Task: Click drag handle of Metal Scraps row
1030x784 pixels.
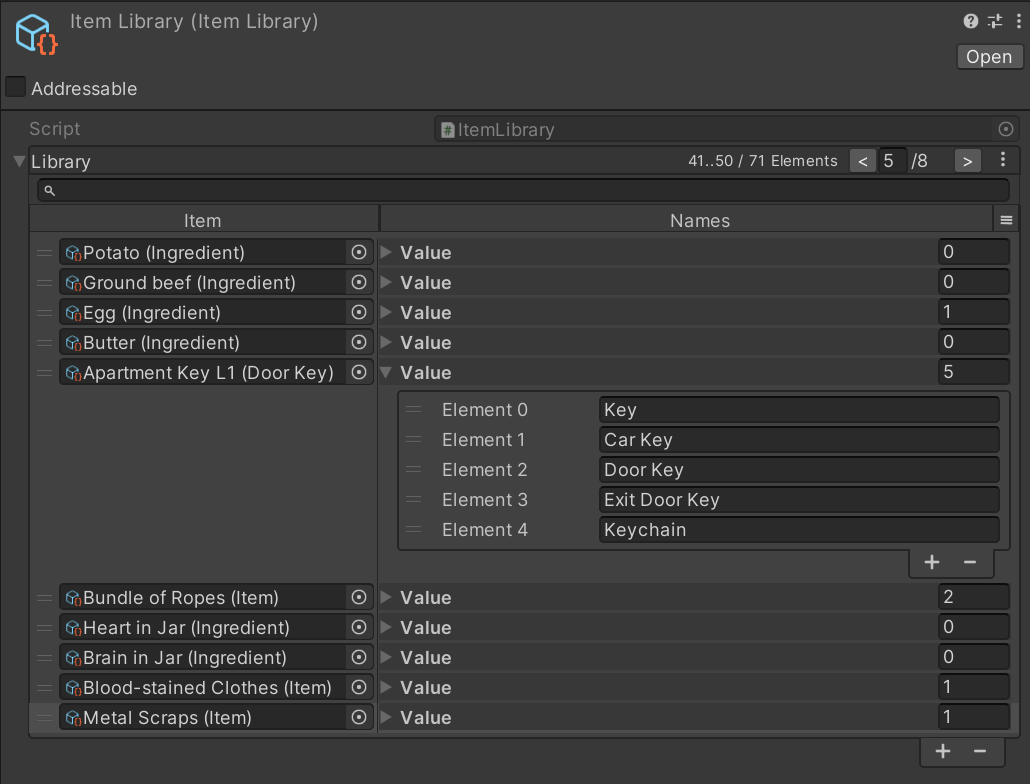Action: 44,718
